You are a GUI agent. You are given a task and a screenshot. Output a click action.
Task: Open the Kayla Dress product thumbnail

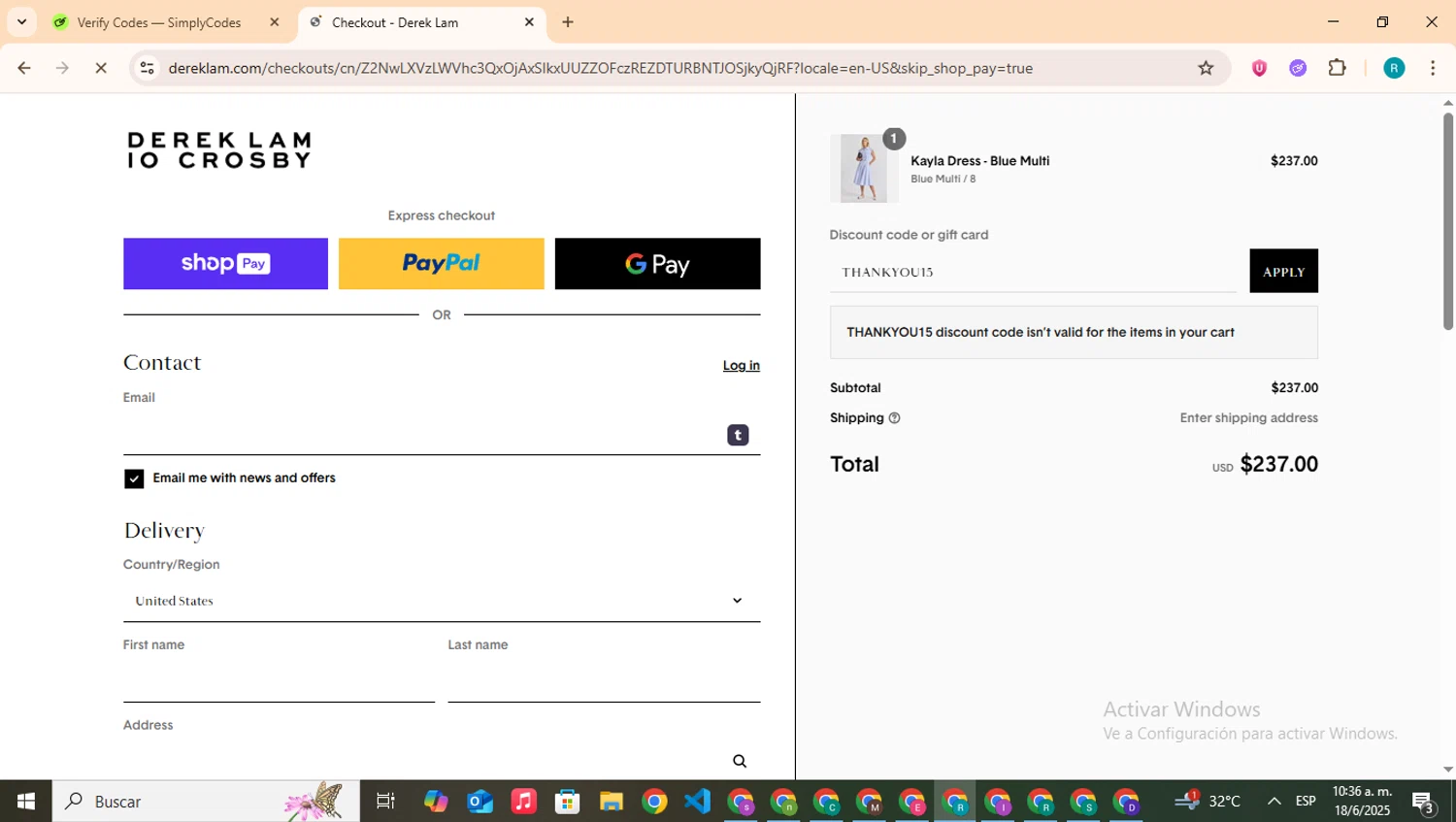pos(864,169)
